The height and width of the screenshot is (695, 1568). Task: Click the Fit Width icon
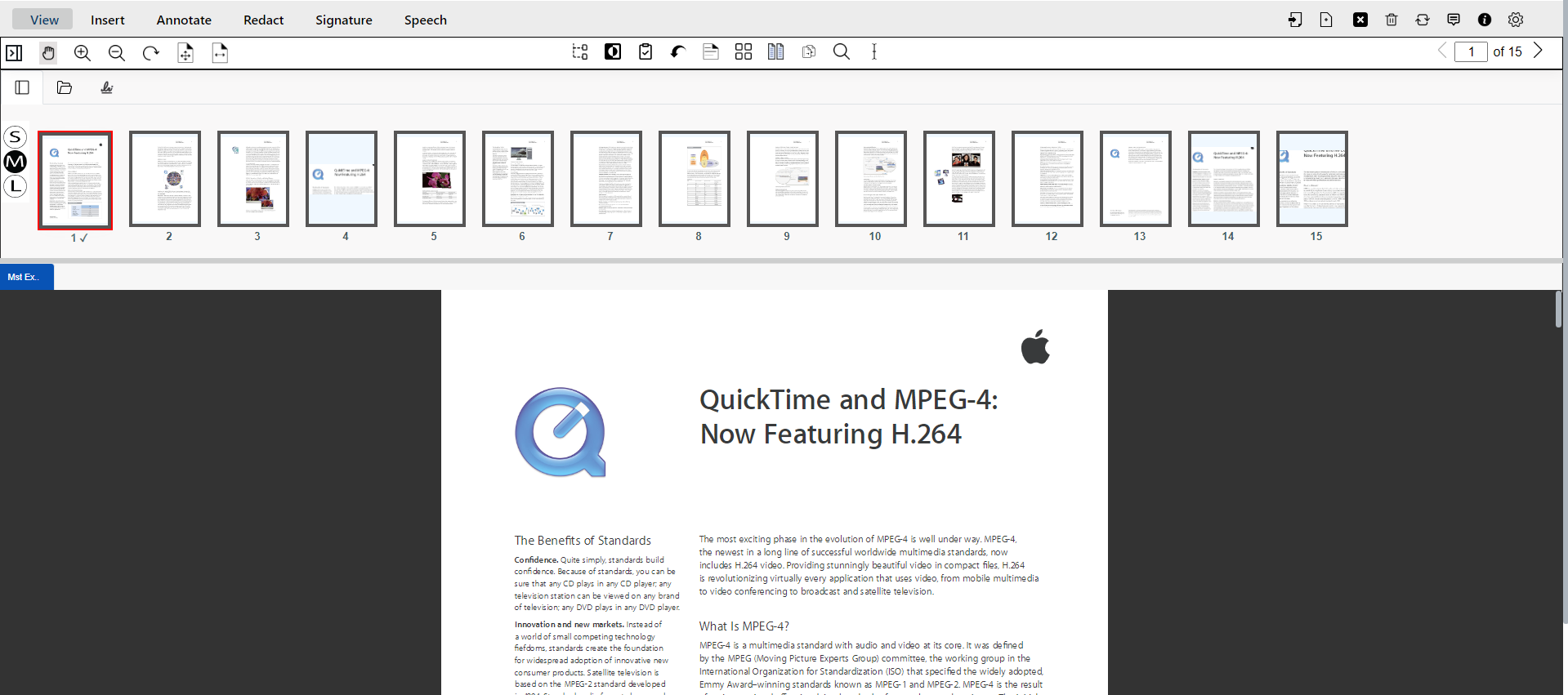220,53
